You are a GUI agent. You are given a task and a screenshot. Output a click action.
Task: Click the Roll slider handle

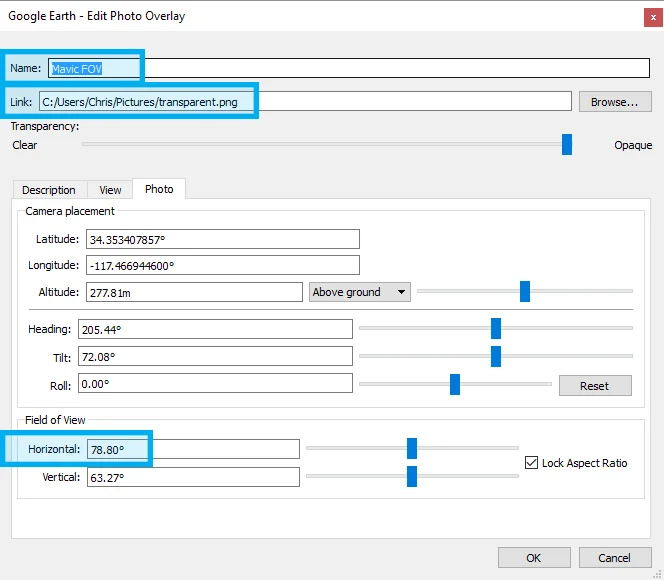click(455, 384)
